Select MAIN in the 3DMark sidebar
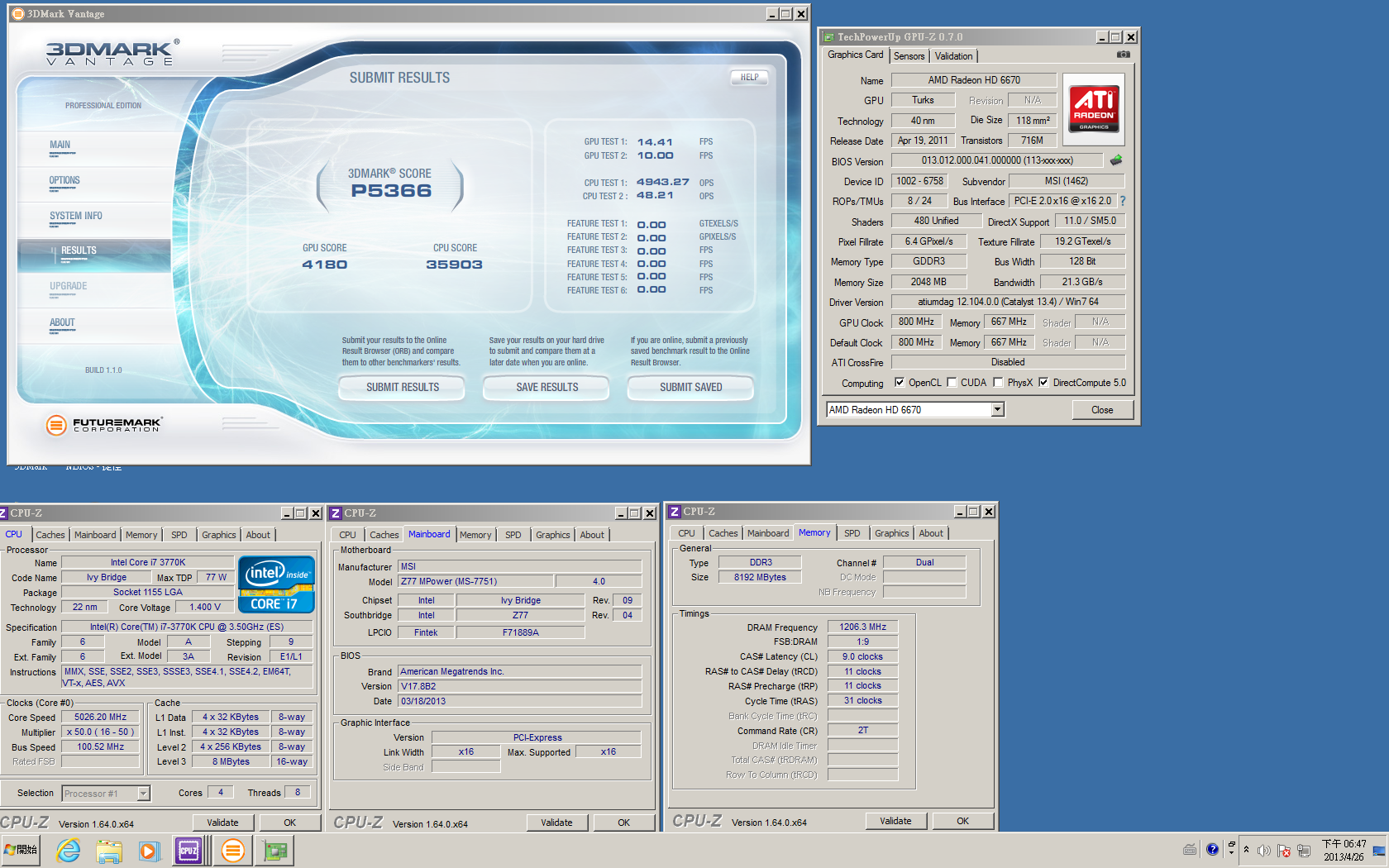Image resolution: width=1389 pixels, height=868 pixels. tap(60, 145)
